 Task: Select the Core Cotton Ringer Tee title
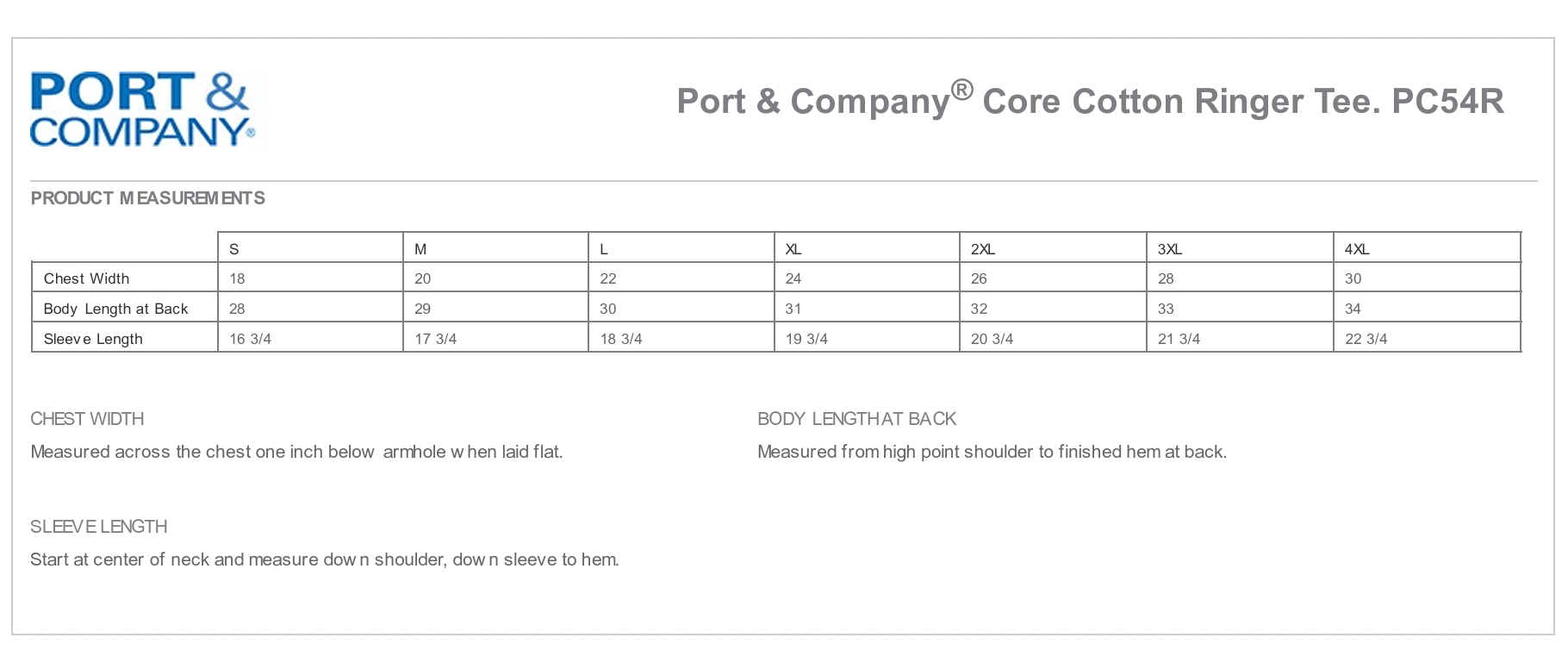[x=1090, y=100]
